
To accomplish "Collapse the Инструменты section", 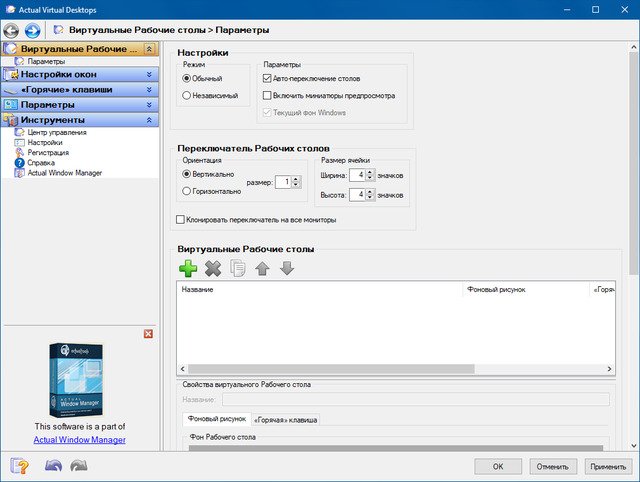I will 150,120.
